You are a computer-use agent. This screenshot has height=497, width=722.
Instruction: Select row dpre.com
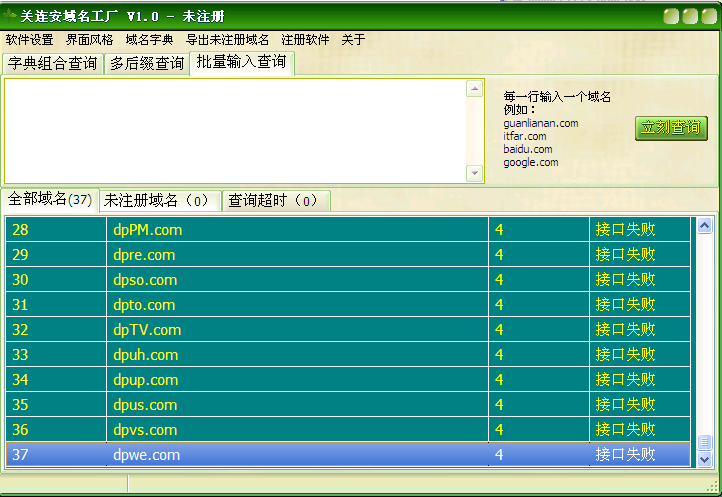pyautogui.click(x=348, y=254)
